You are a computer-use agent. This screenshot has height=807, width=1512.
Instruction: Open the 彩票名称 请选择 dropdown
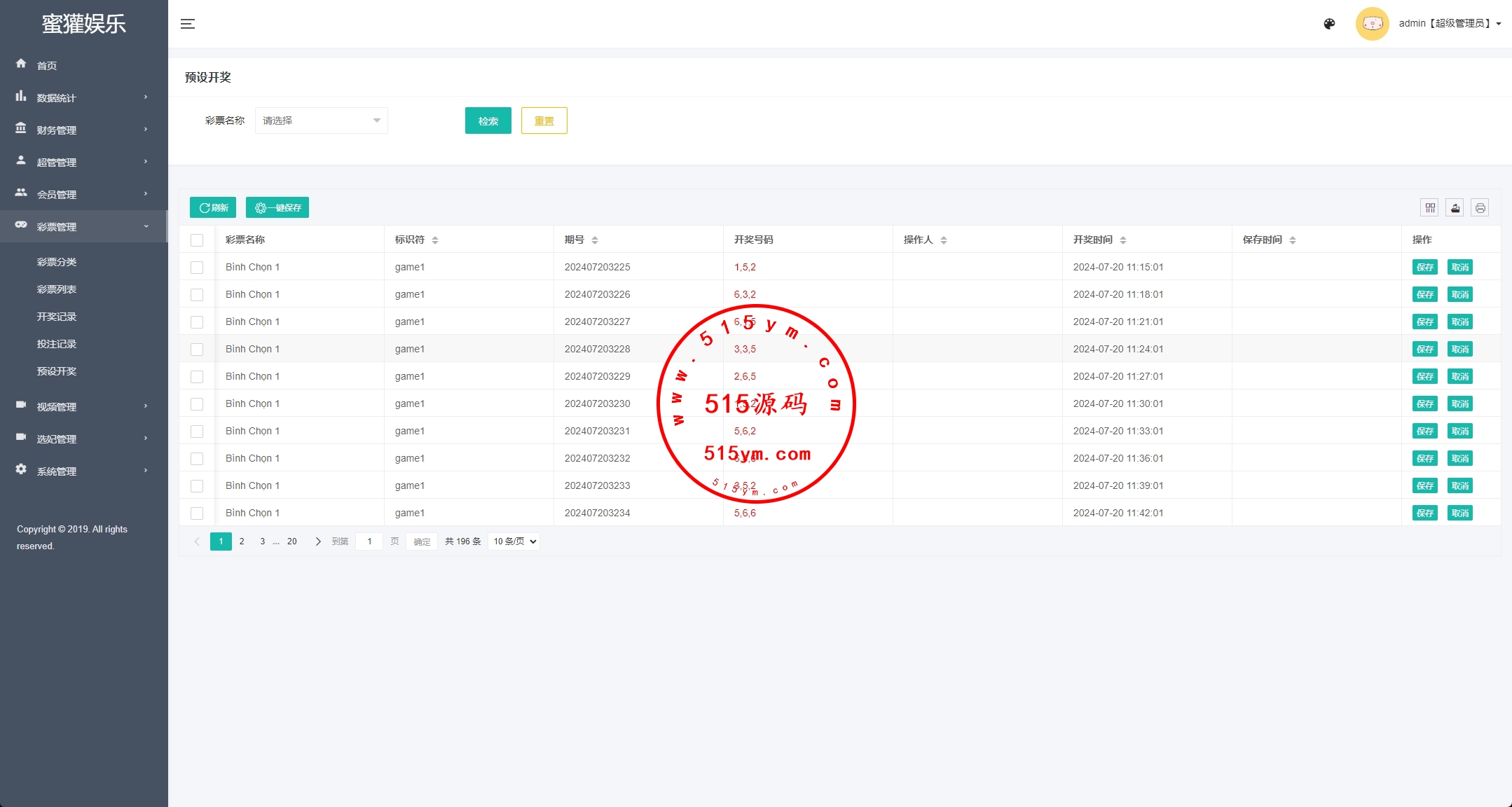[x=321, y=120]
